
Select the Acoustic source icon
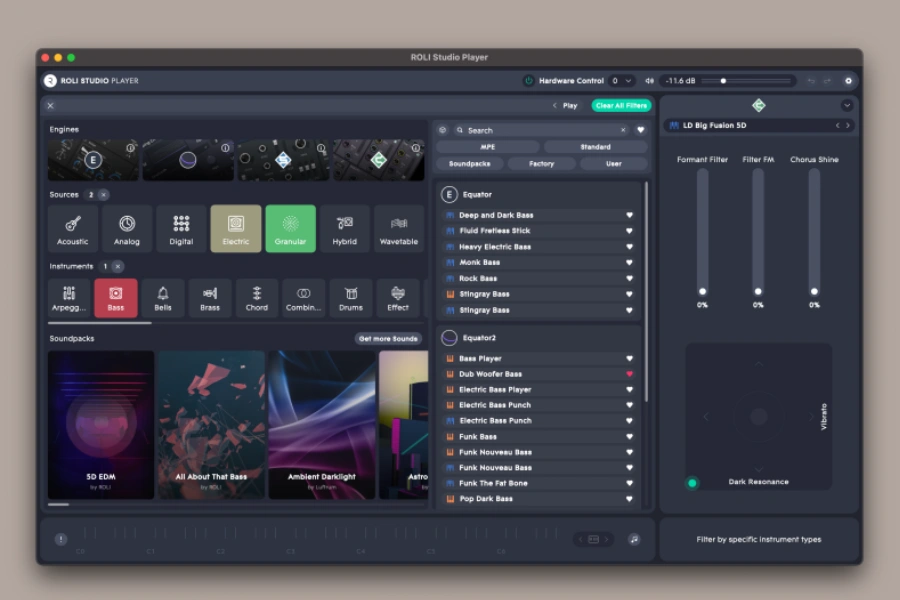(x=72, y=229)
